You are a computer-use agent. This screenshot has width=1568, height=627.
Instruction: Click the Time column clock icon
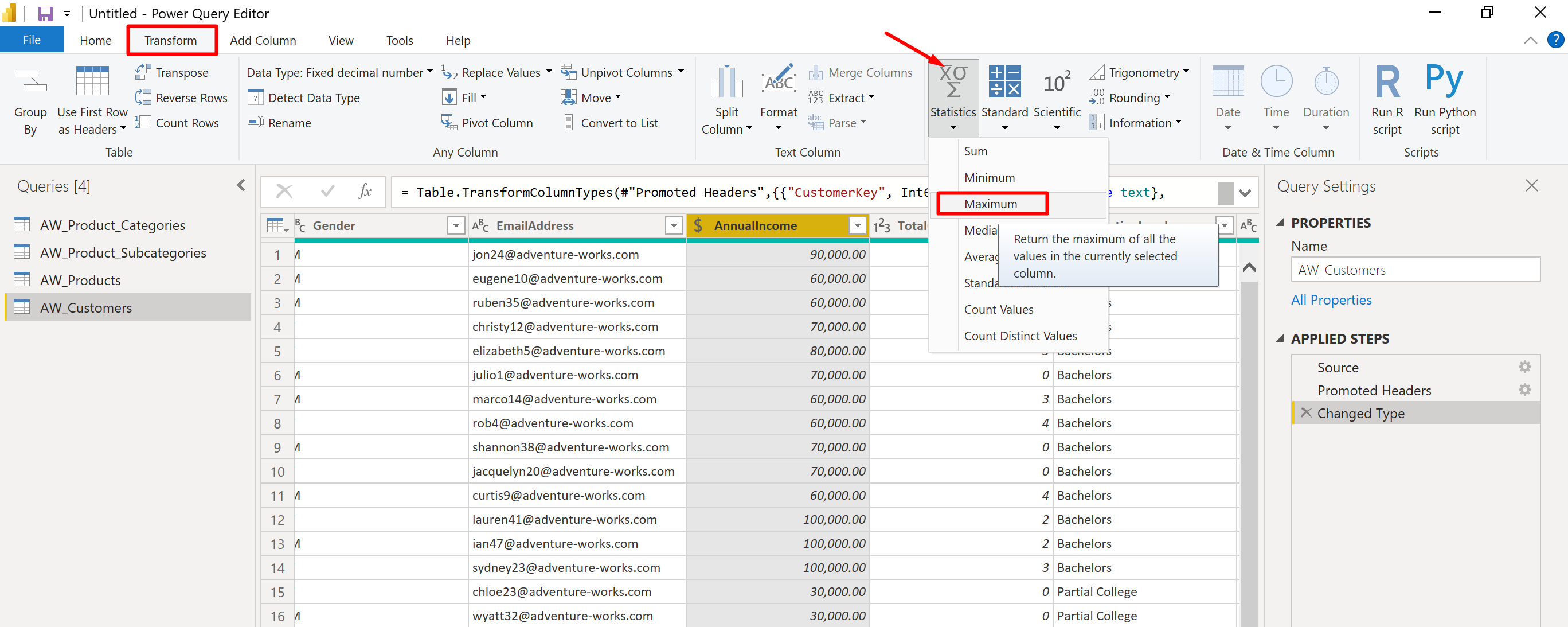[1276, 81]
